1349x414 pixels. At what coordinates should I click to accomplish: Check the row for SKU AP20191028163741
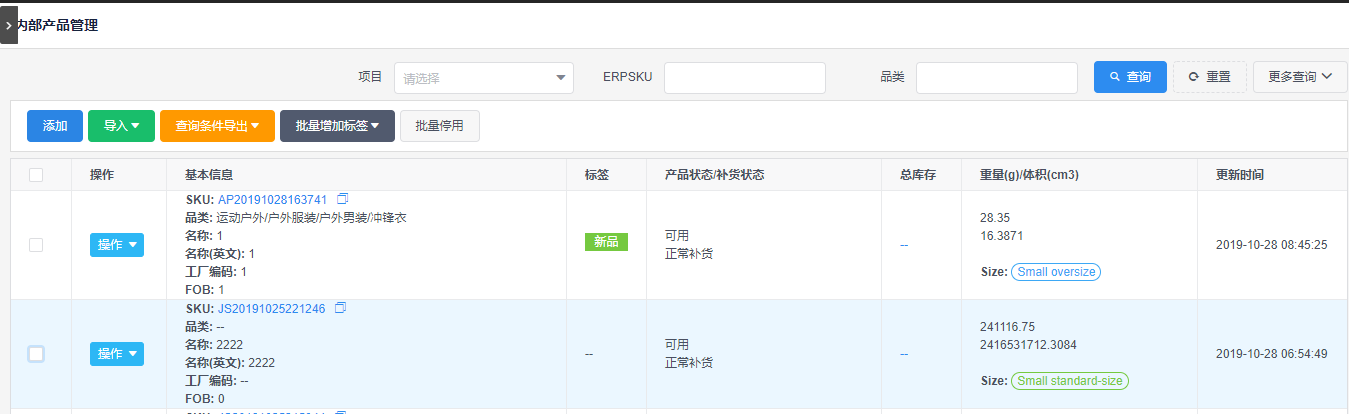pyautogui.click(x=36, y=245)
